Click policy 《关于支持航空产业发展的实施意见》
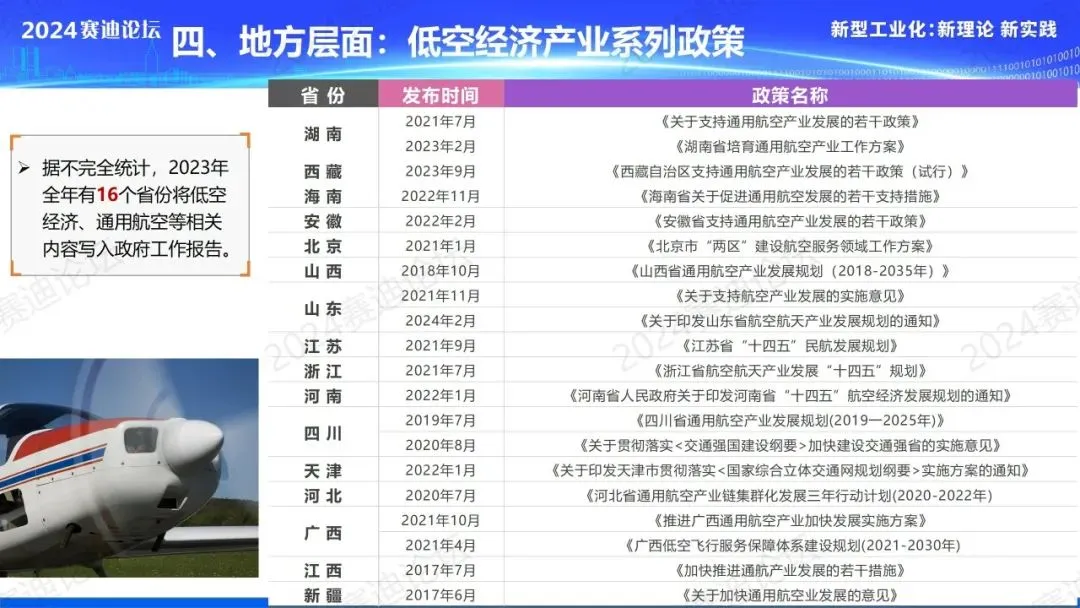1080x608 pixels. [x=790, y=295]
